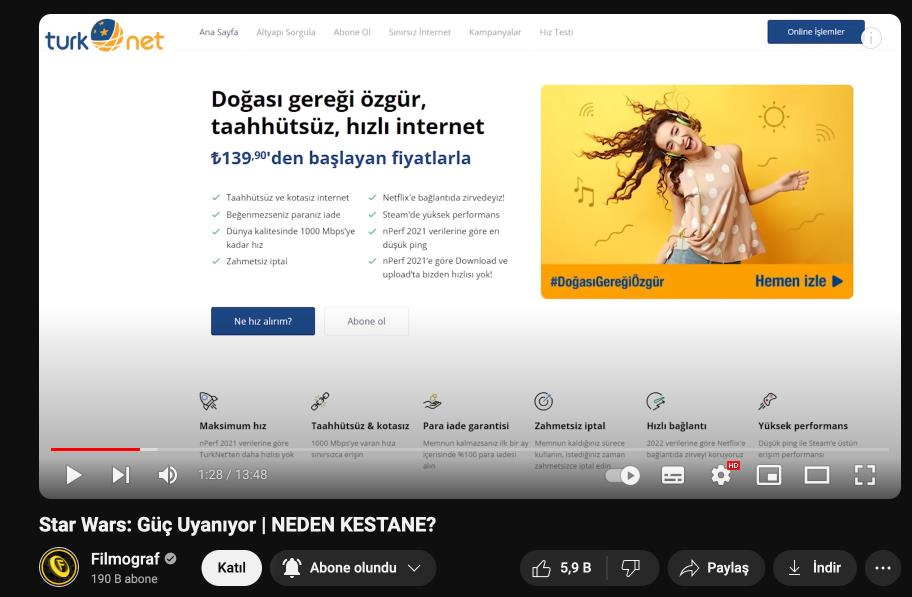
Task: Open Ana Sayfa menu item
Action: [219, 32]
